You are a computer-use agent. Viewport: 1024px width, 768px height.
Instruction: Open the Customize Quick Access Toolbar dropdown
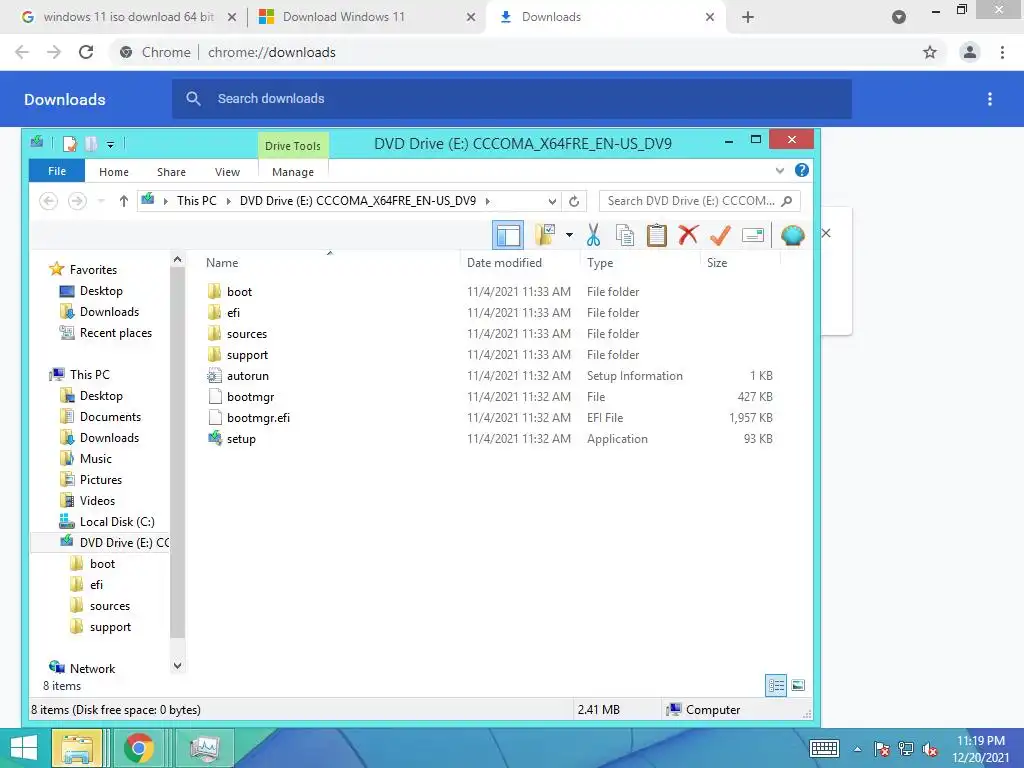tap(110, 144)
